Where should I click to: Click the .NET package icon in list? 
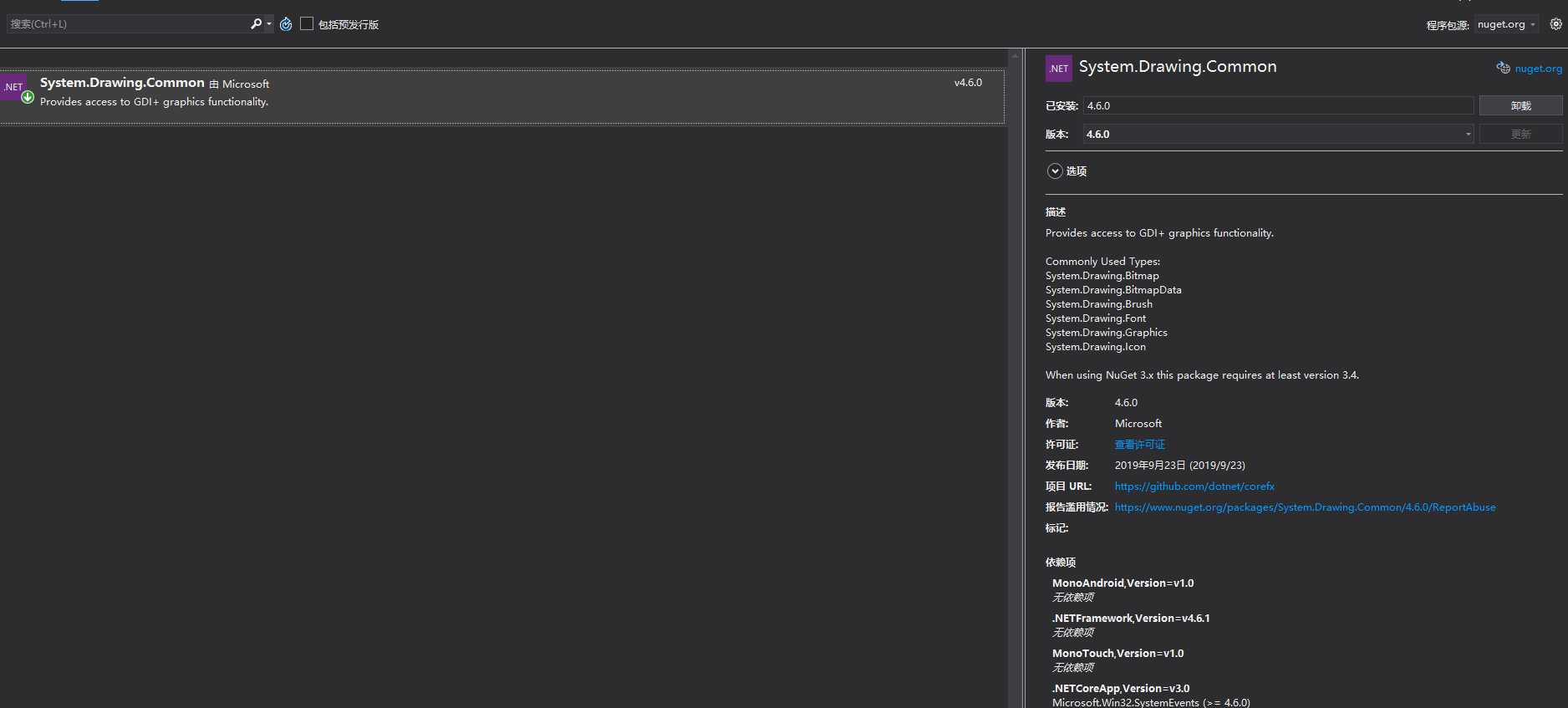13,87
